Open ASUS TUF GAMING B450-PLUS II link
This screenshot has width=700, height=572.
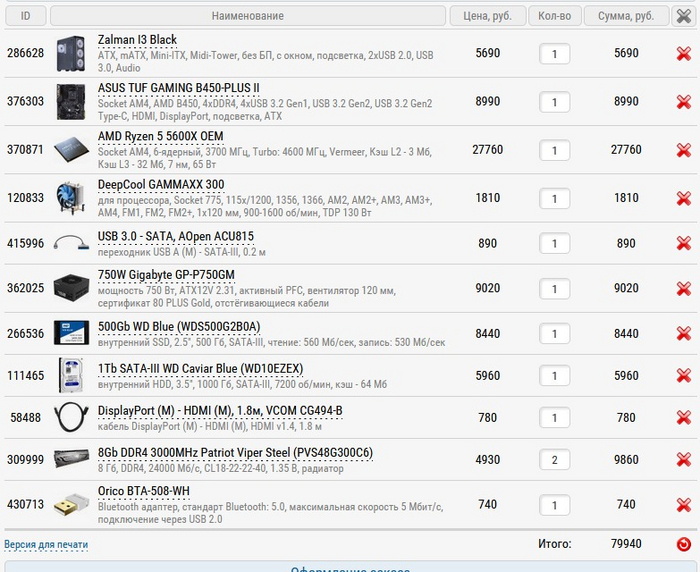coord(179,88)
